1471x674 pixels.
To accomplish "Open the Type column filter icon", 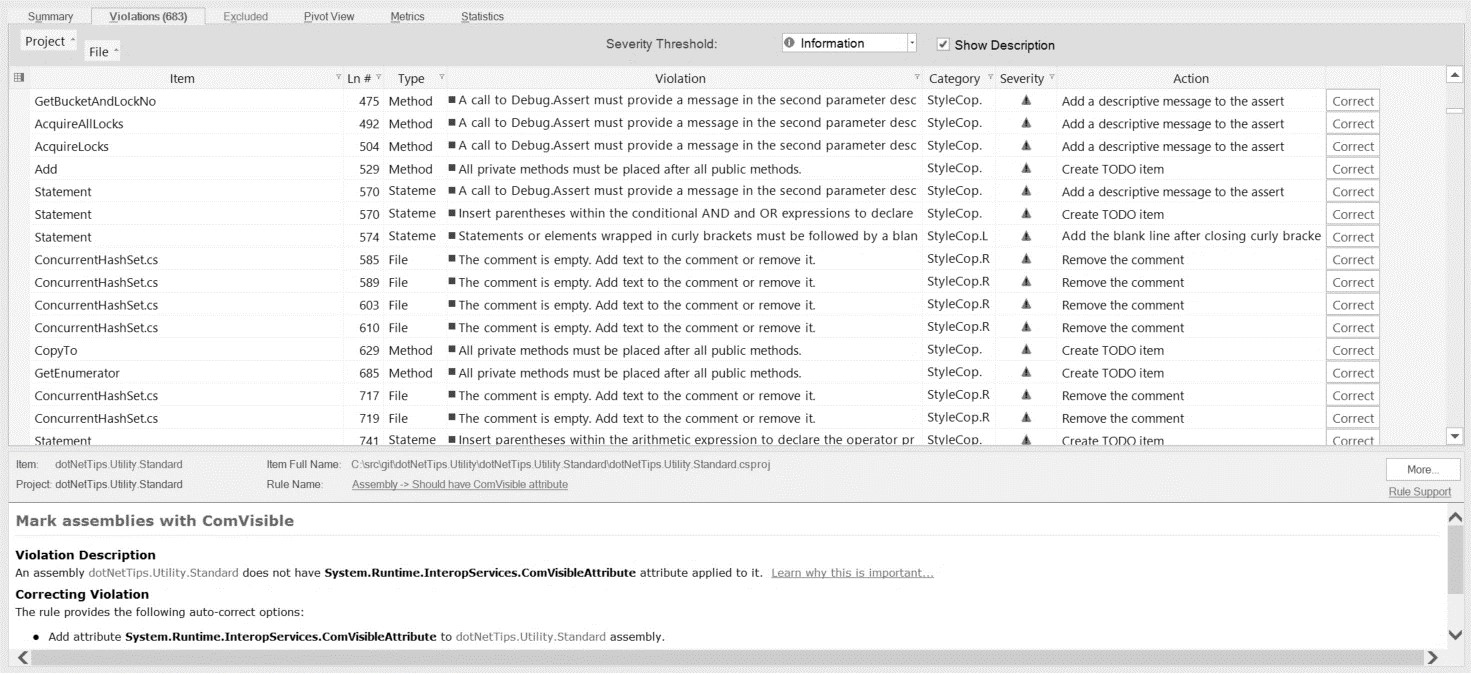I will click(x=441, y=78).
